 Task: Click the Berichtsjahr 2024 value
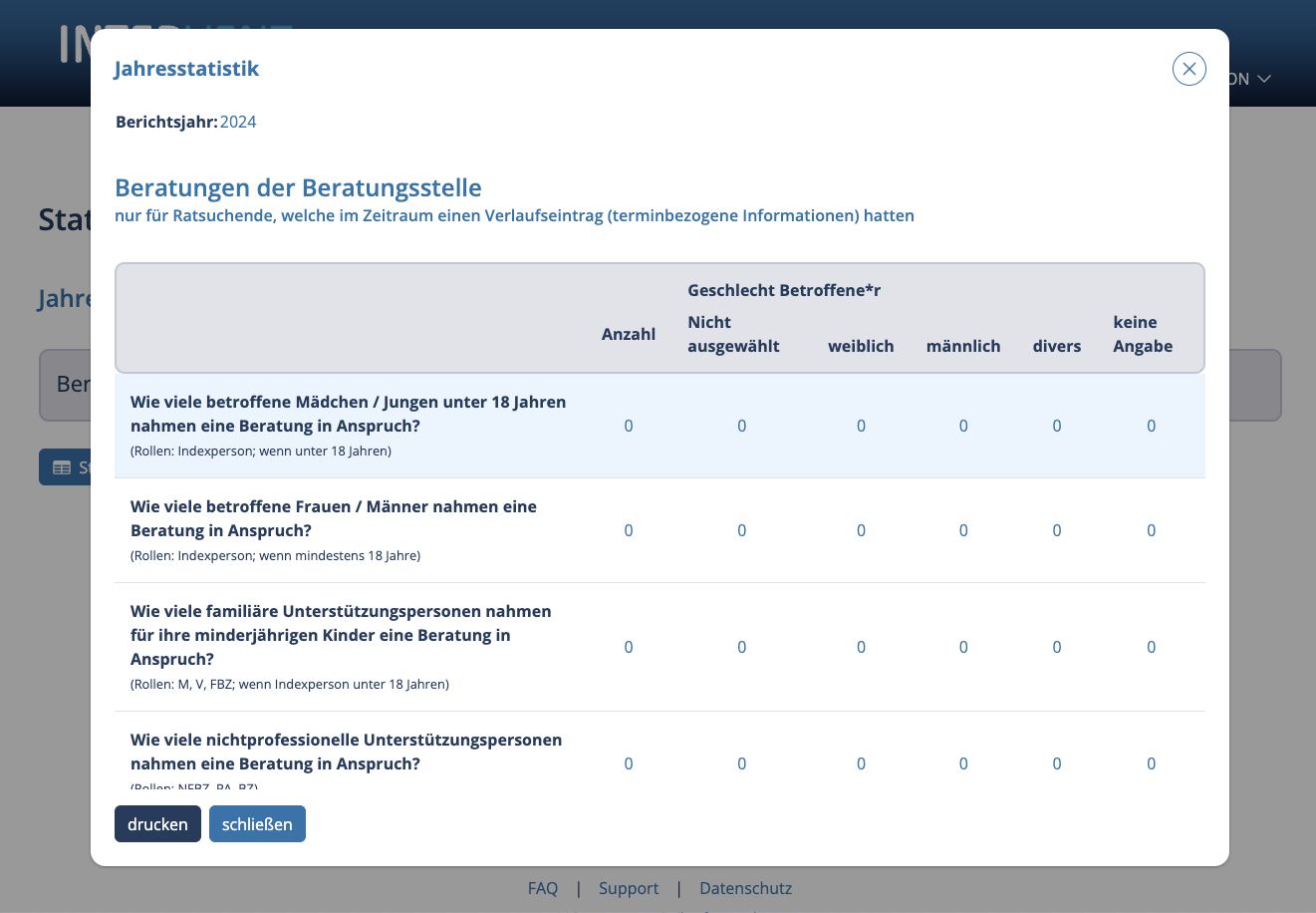coord(238,122)
